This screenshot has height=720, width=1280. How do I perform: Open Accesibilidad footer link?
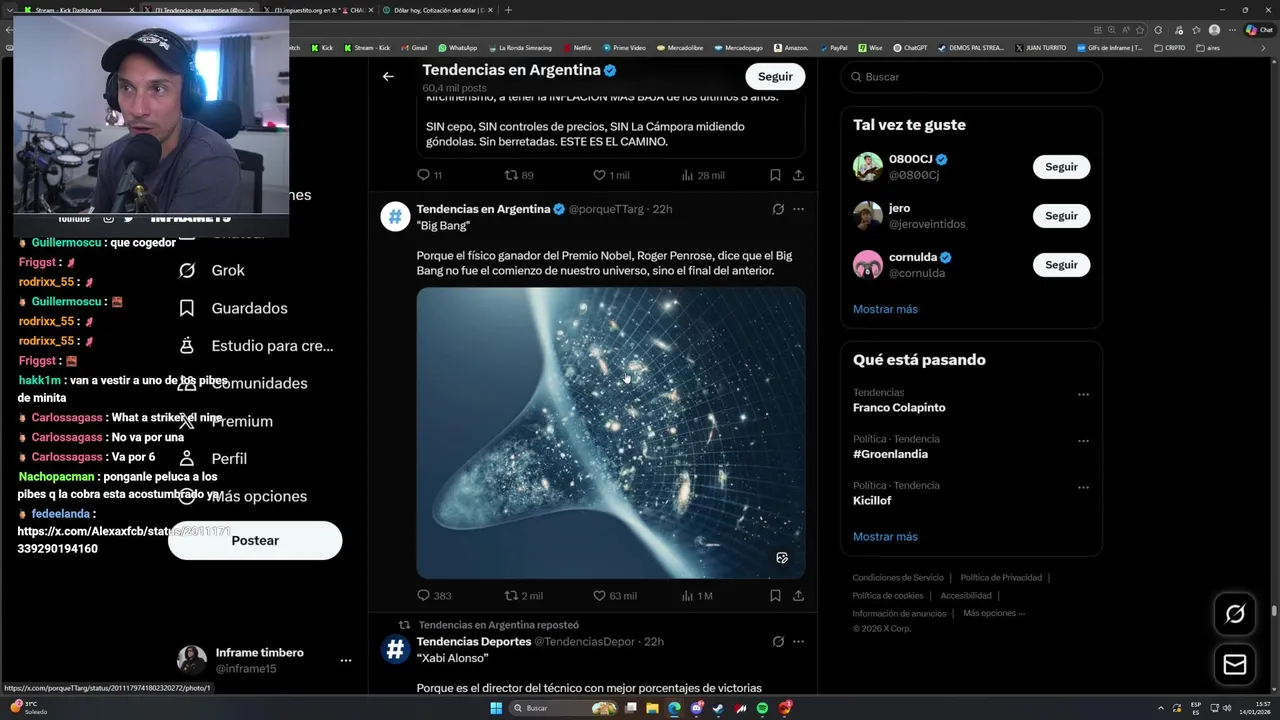pos(966,595)
